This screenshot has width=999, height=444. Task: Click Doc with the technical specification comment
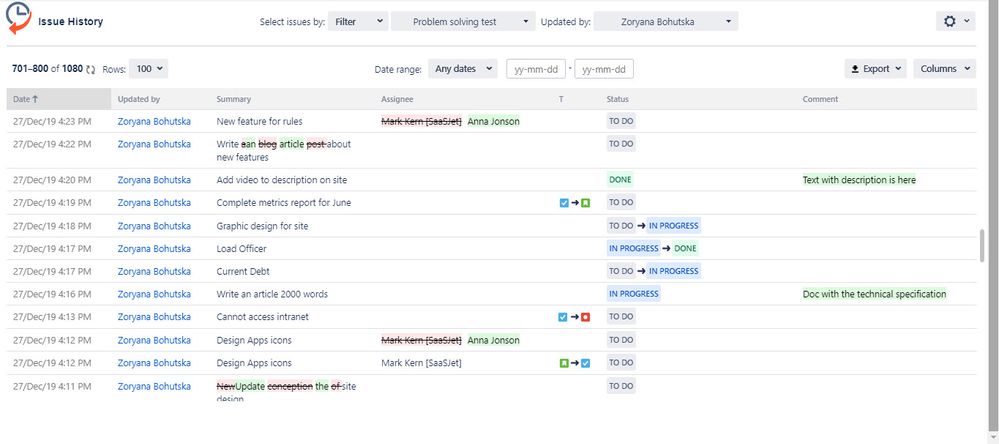point(874,294)
